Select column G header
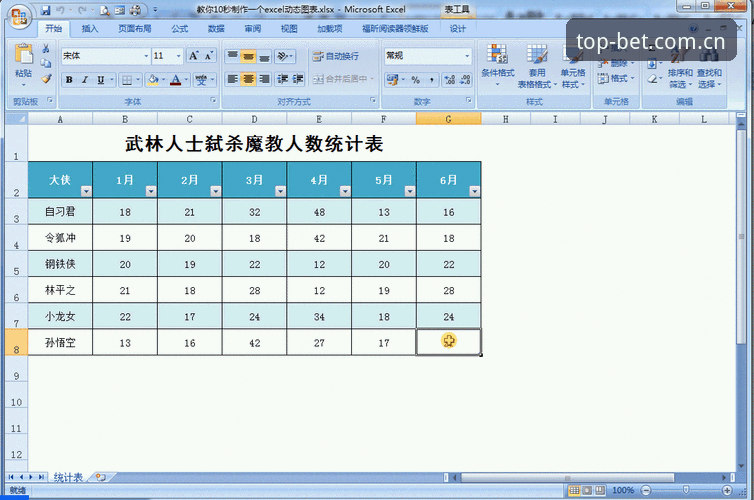Screen dimensions: 754x500 448,119
